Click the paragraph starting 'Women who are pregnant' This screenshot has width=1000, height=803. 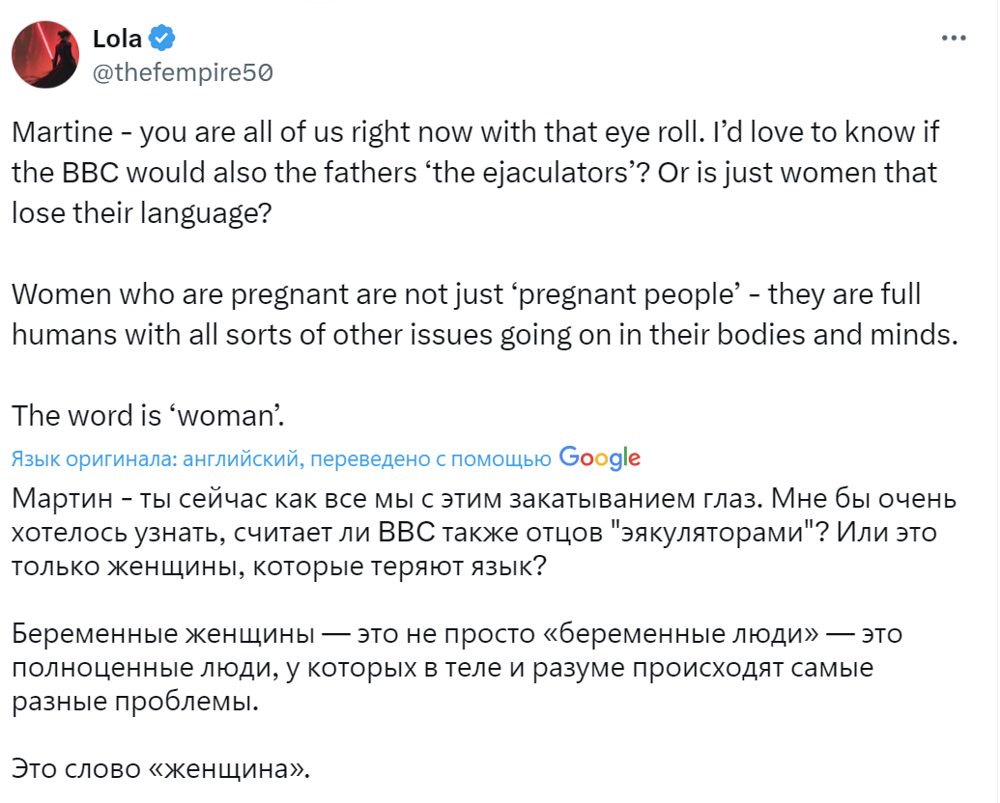point(480,315)
